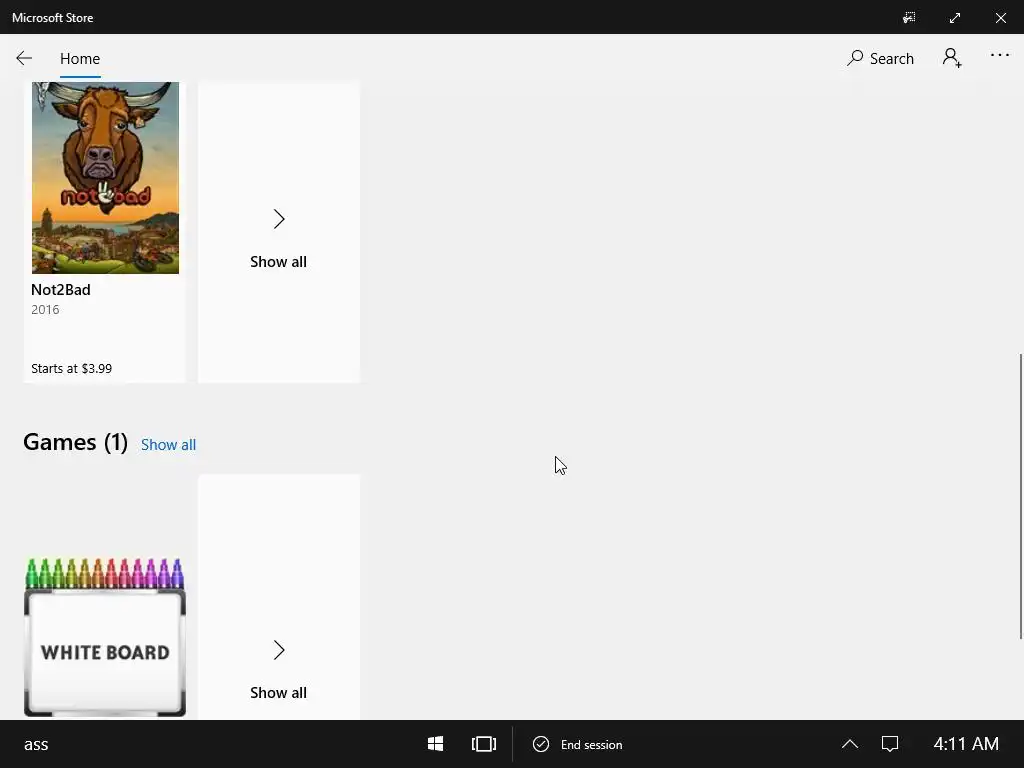Open the Windows Start button

pyautogui.click(x=436, y=744)
